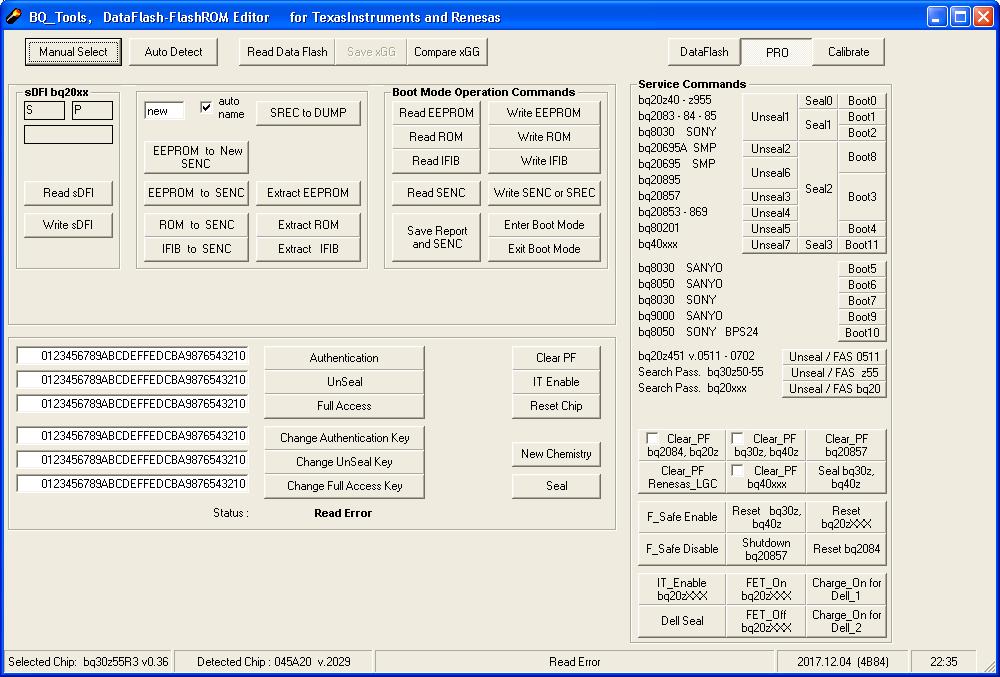
Task: Switch to the DataFlash tab
Action: pos(704,52)
